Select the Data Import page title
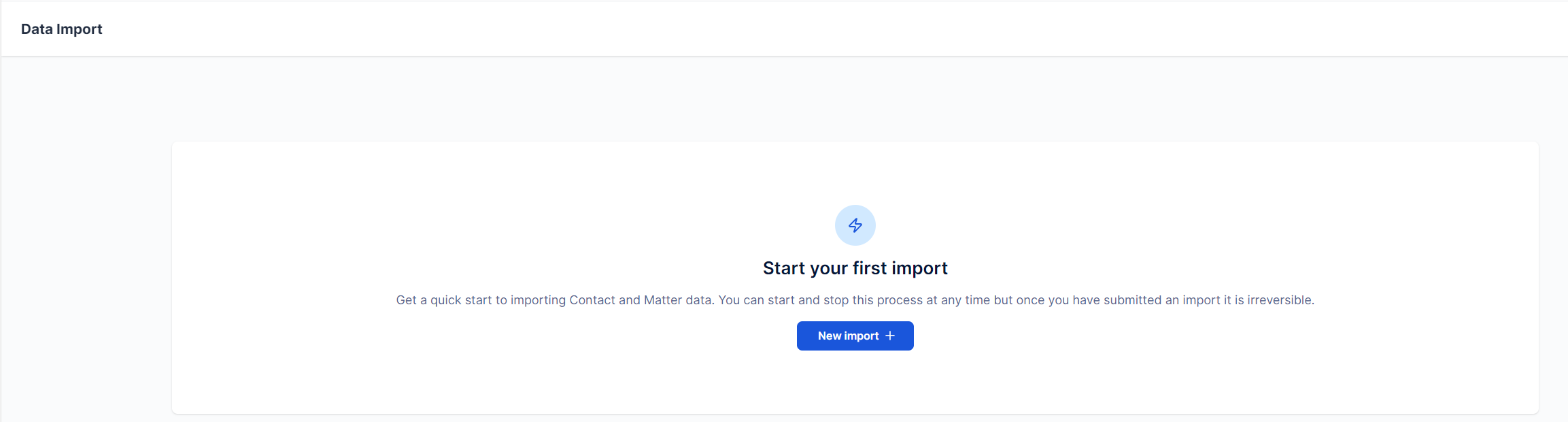 [x=62, y=29]
